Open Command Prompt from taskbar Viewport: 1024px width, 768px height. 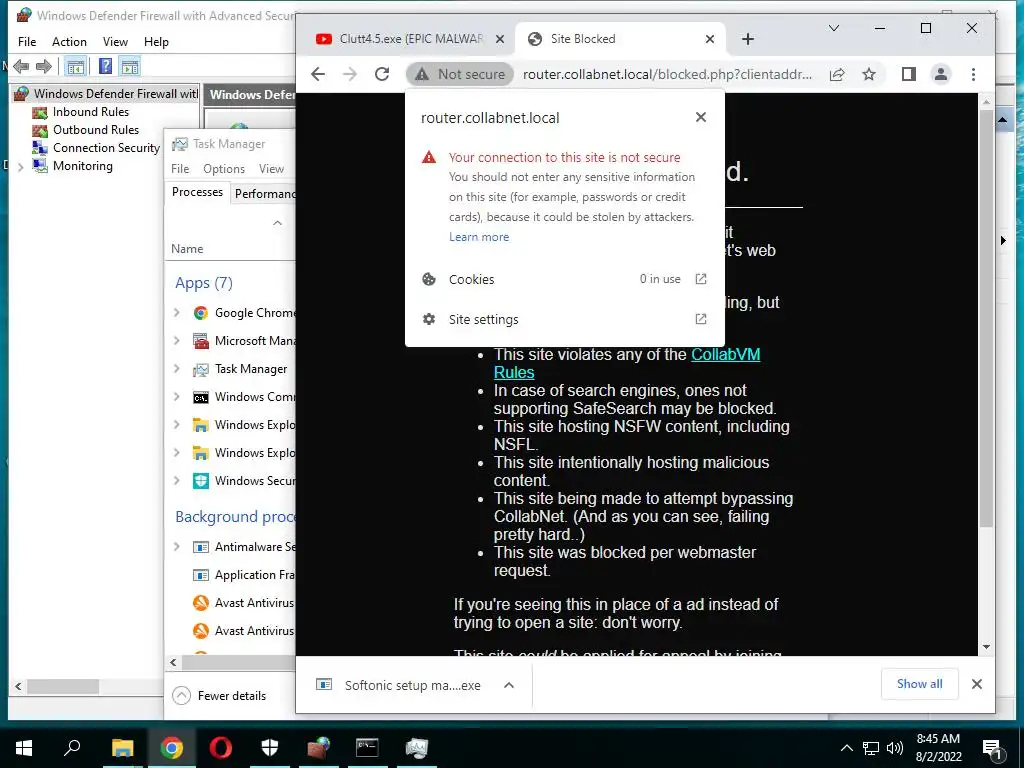[x=367, y=748]
